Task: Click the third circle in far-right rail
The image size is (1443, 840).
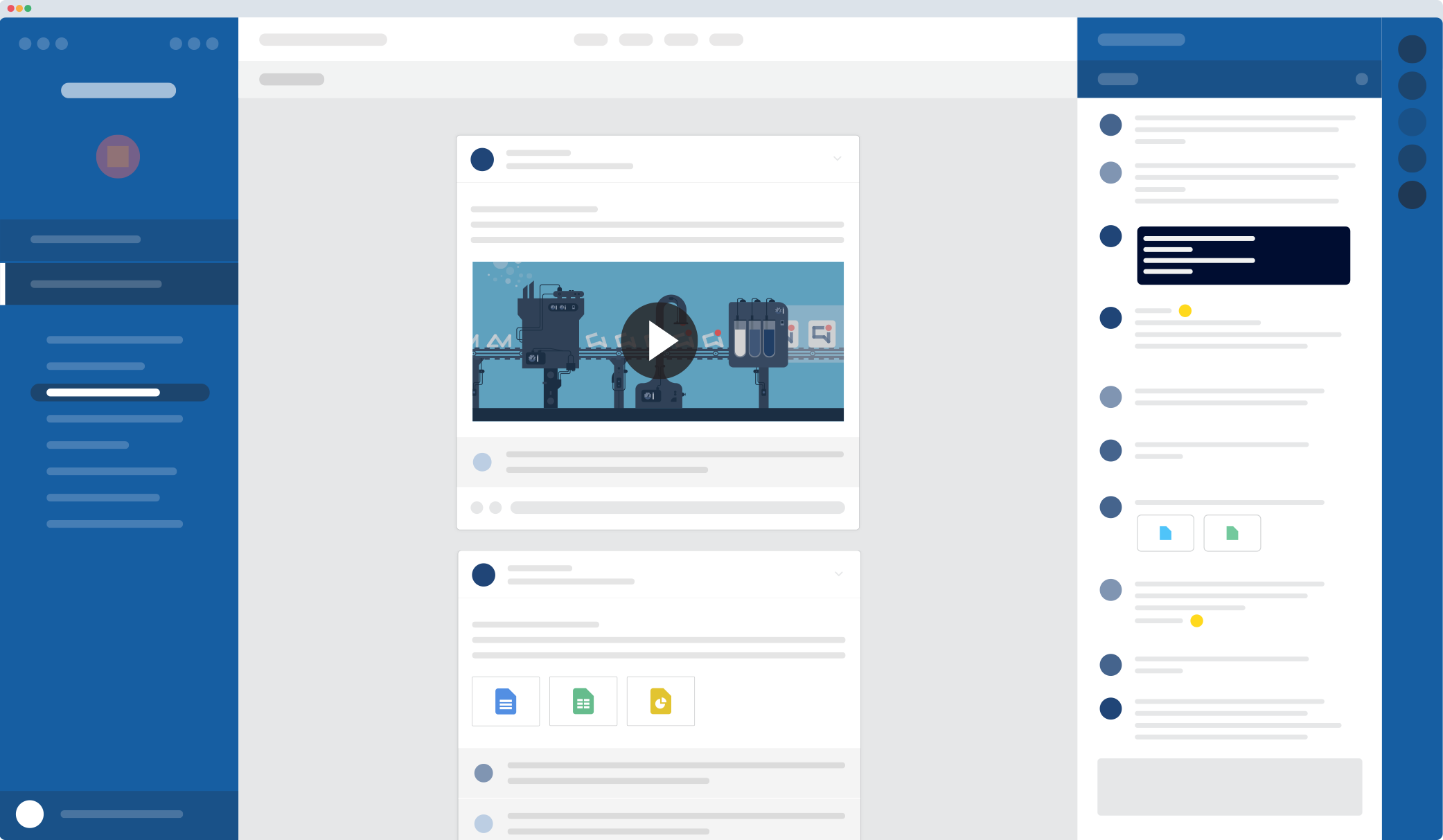Action: pyautogui.click(x=1412, y=122)
